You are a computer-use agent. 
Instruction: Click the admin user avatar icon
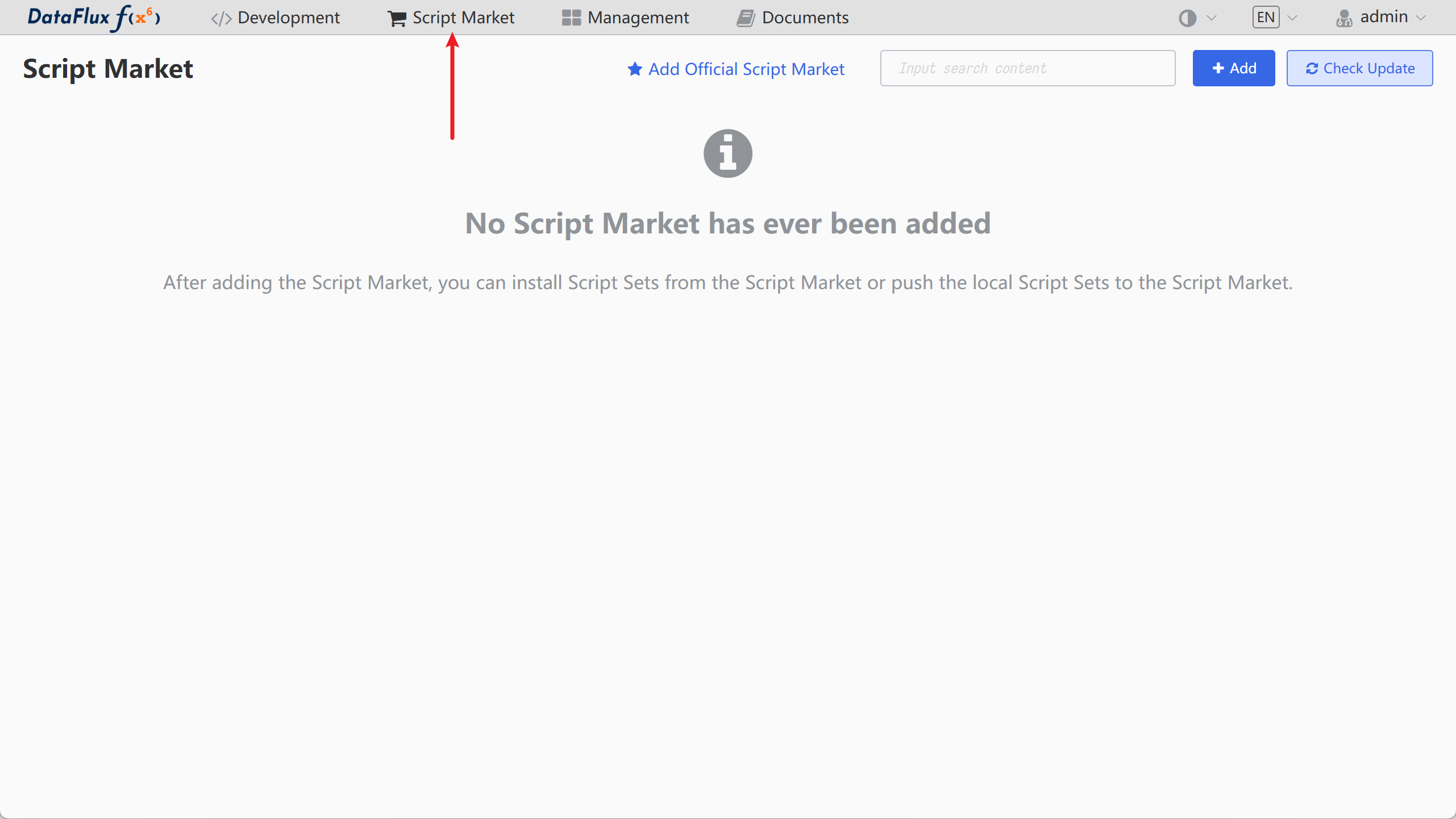1344,18
